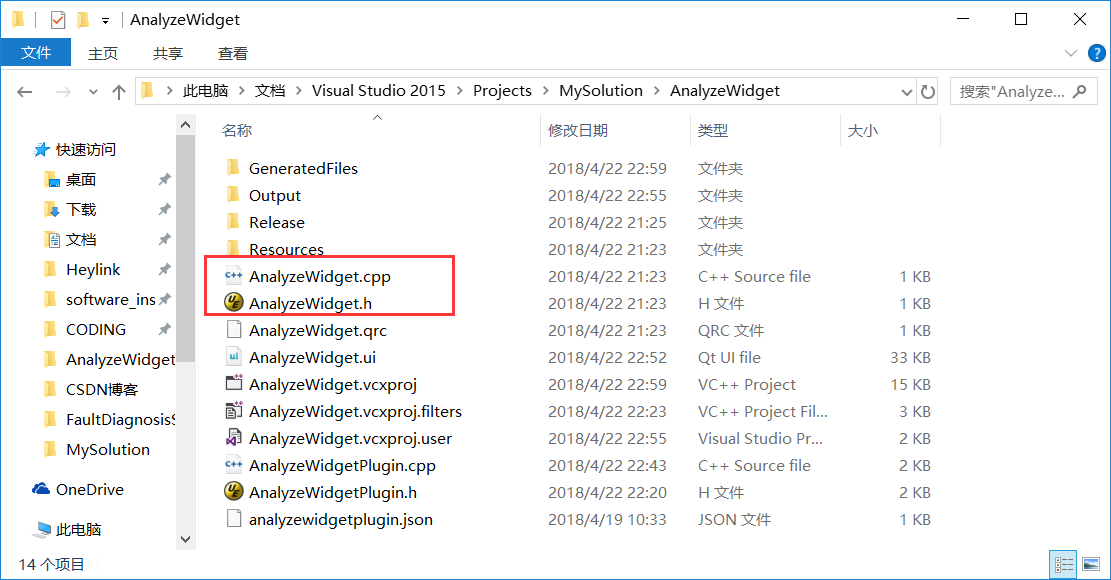Image resolution: width=1111 pixels, height=580 pixels.
Task: Select the Output folder icon
Action: [233, 195]
